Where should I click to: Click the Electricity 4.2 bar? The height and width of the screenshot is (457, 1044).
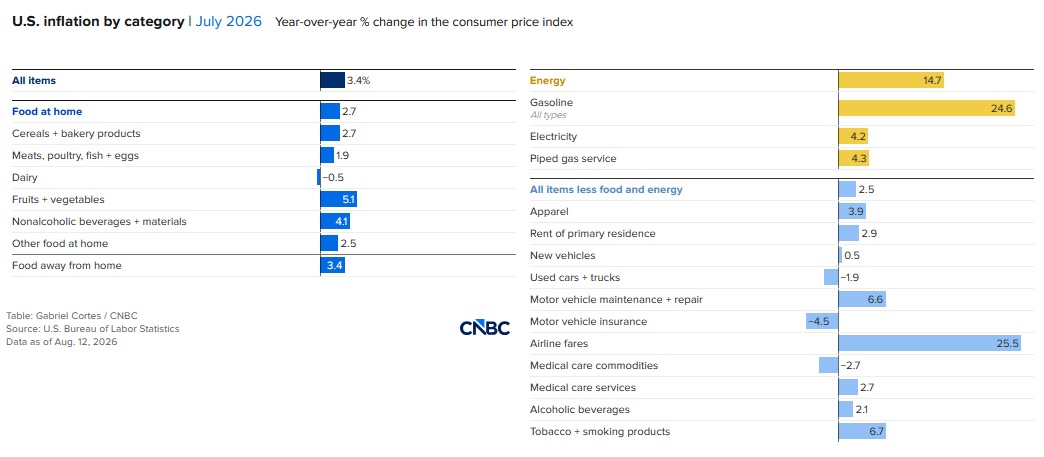(853, 137)
